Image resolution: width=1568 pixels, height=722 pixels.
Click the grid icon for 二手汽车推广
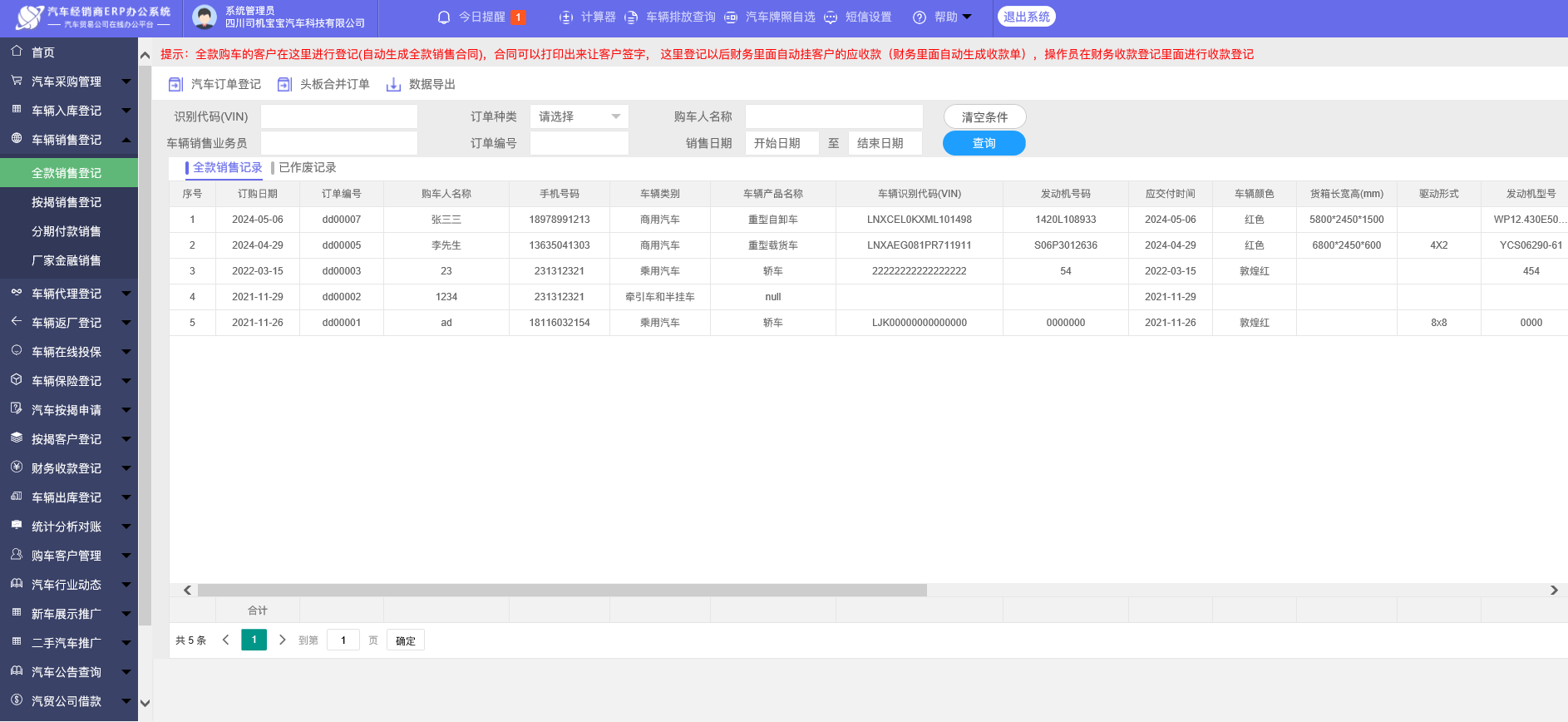(17, 642)
